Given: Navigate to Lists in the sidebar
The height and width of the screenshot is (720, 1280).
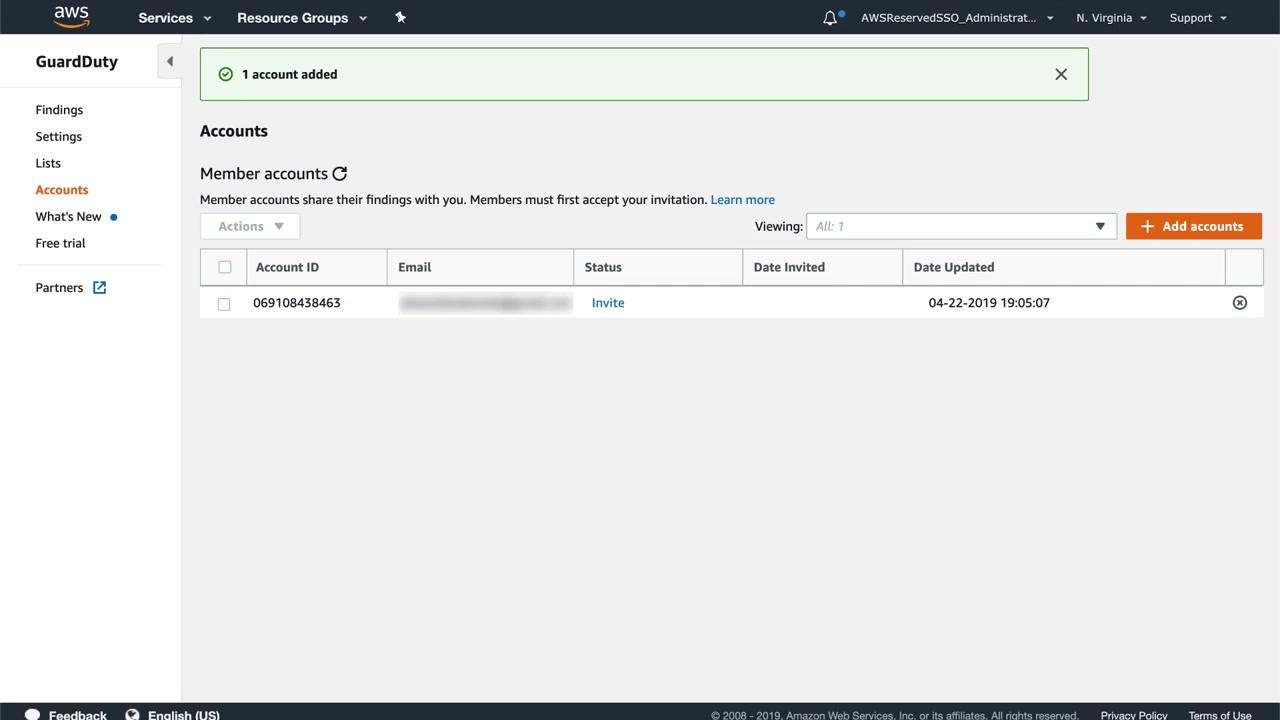Looking at the screenshot, I should click(48, 163).
